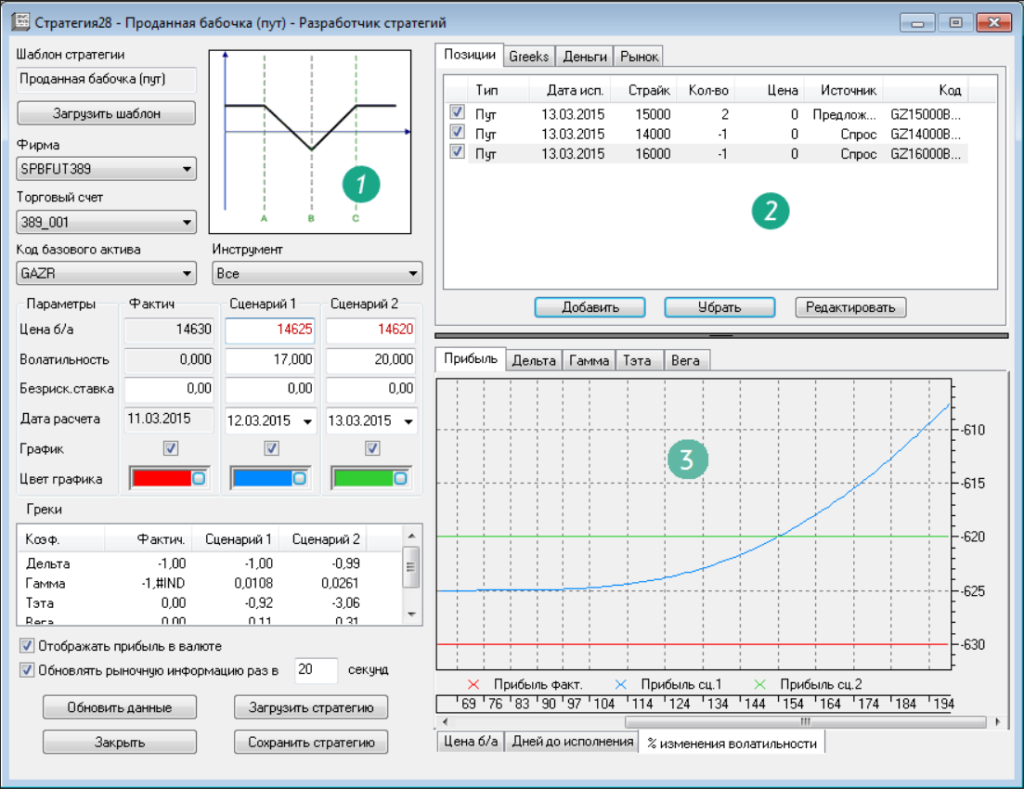Image resolution: width=1024 pixels, height=789 pixels.
Task: Toggle Обновлять рыночную информацию checkbox
Action: point(27,669)
